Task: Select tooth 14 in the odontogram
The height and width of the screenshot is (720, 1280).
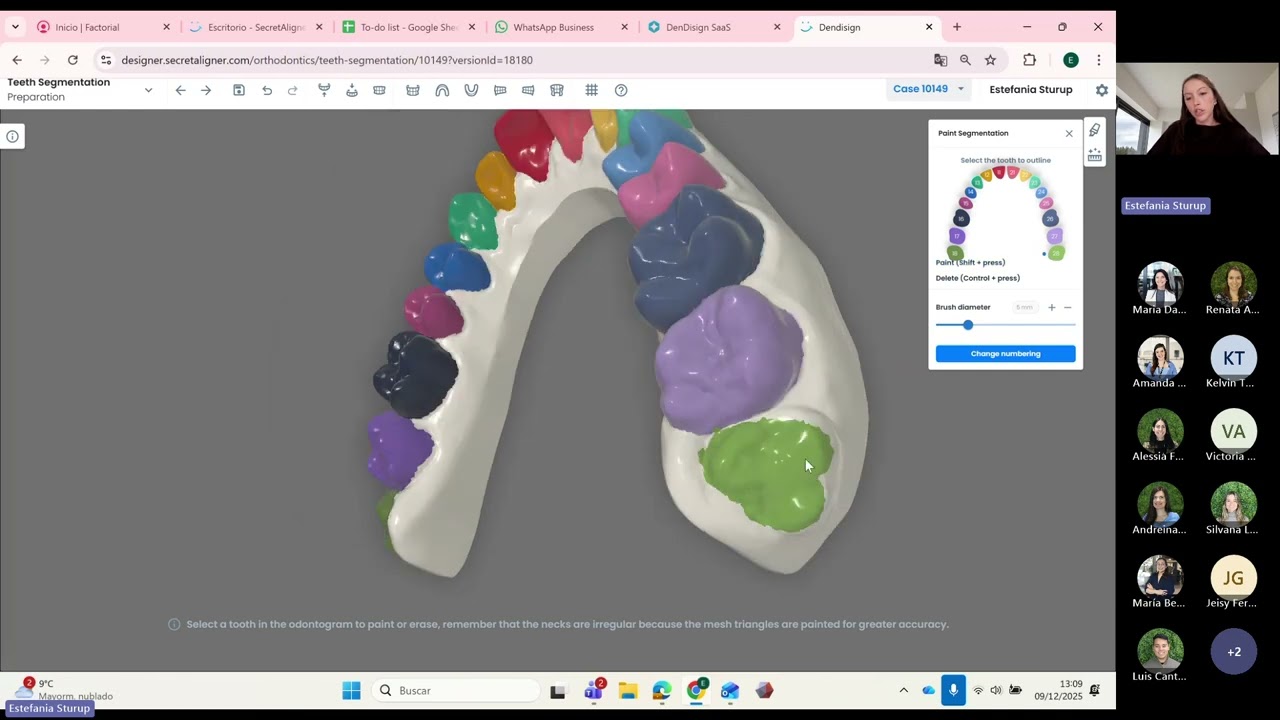Action: pos(970,192)
